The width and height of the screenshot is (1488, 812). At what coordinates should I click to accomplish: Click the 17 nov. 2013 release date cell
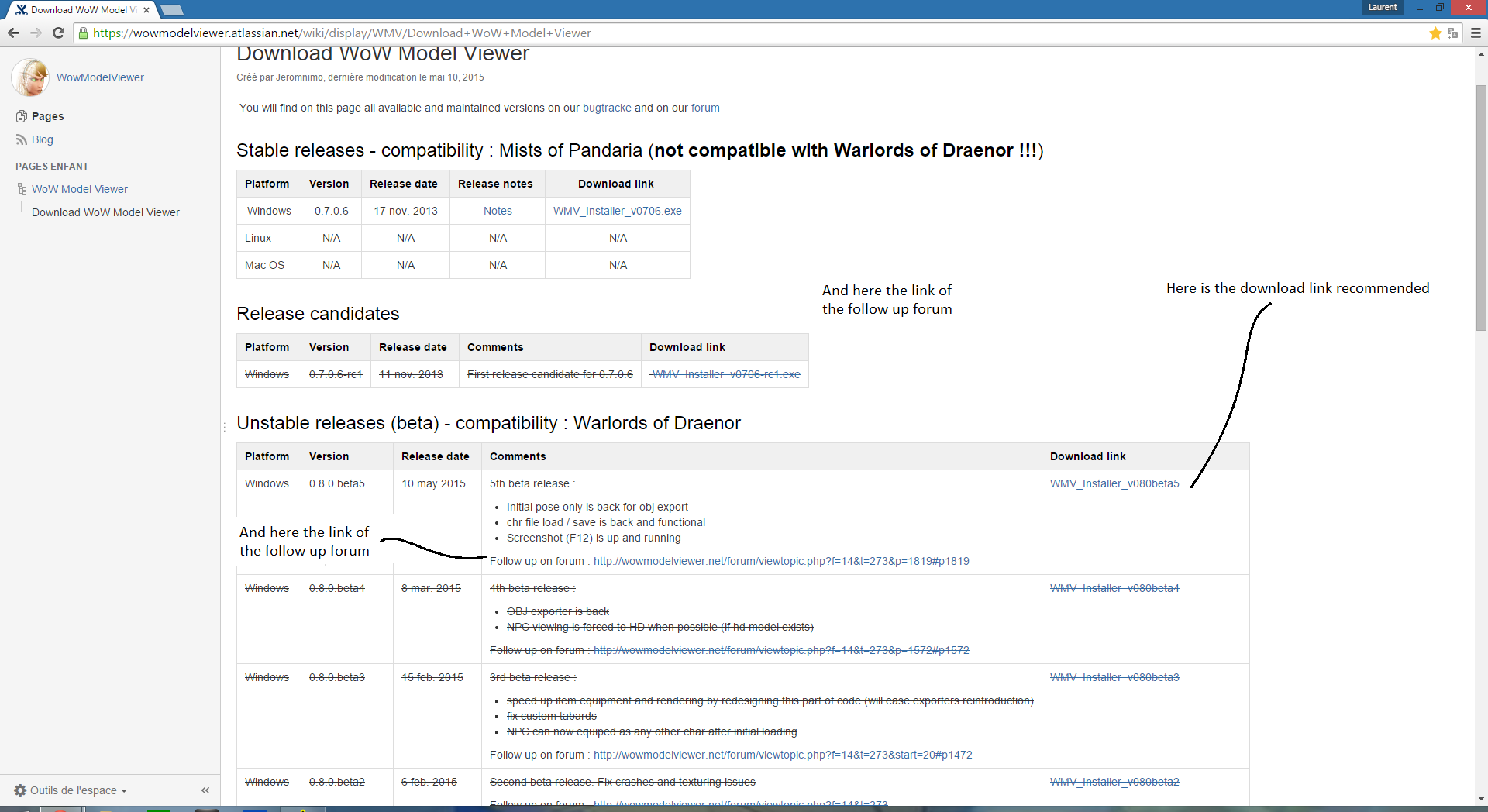click(405, 211)
